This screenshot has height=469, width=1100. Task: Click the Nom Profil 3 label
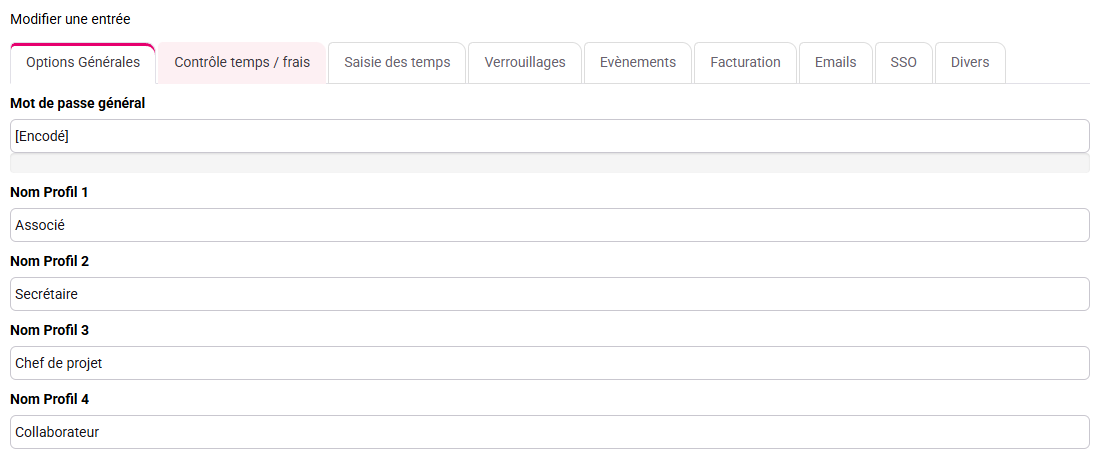pos(49,330)
